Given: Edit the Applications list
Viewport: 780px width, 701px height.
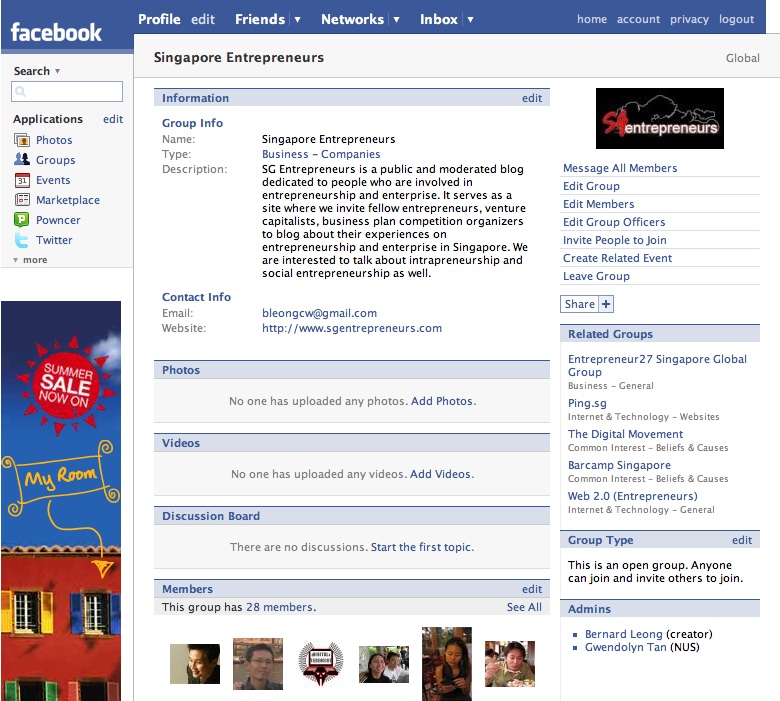Looking at the screenshot, I should coord(113,119).
